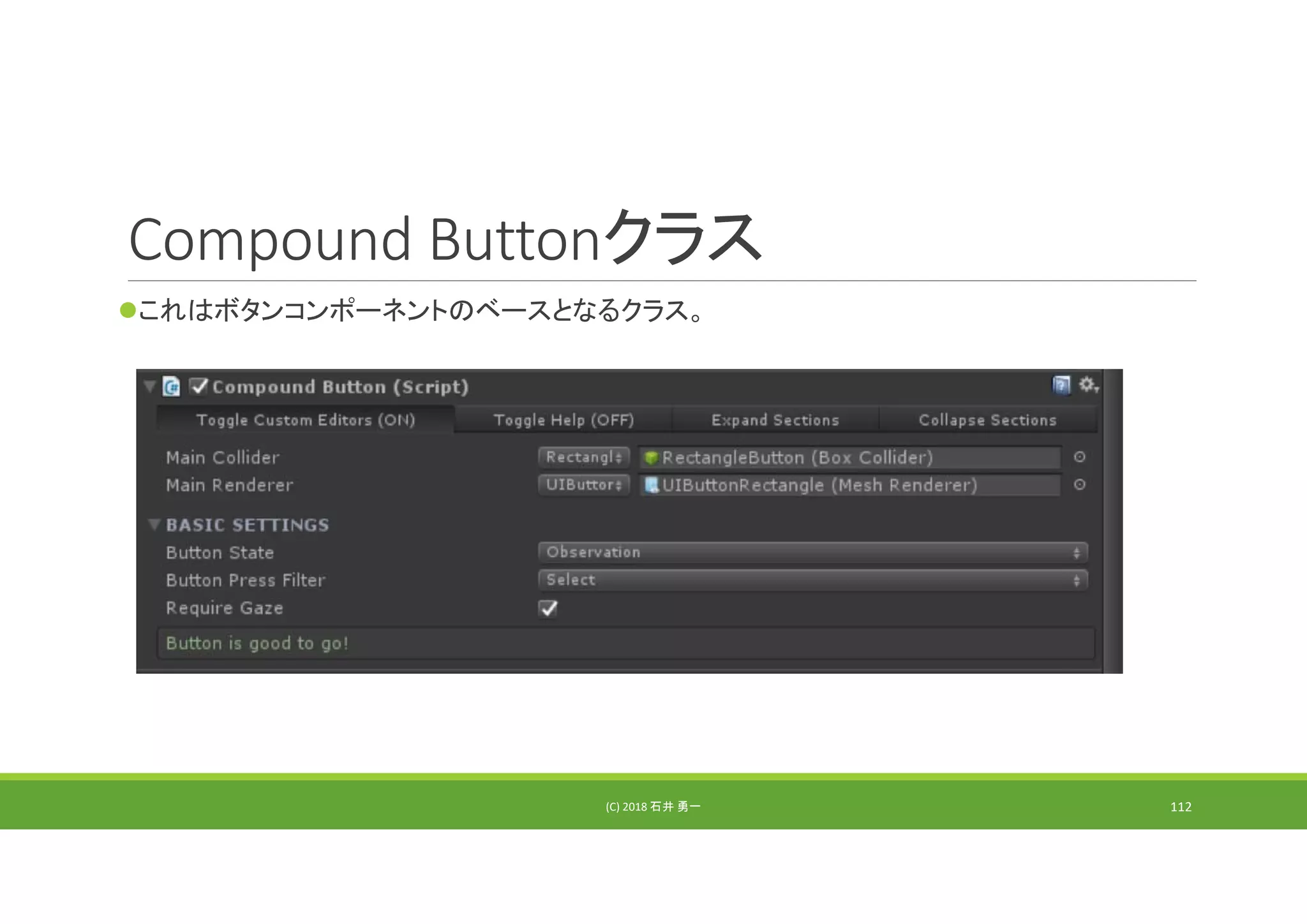Image resolution: width=1307 pixels, height=924 pixels.
Task: Open the Main Renderer UIButton dropdown
Action: pyautogui.click(x=584, y=484)
